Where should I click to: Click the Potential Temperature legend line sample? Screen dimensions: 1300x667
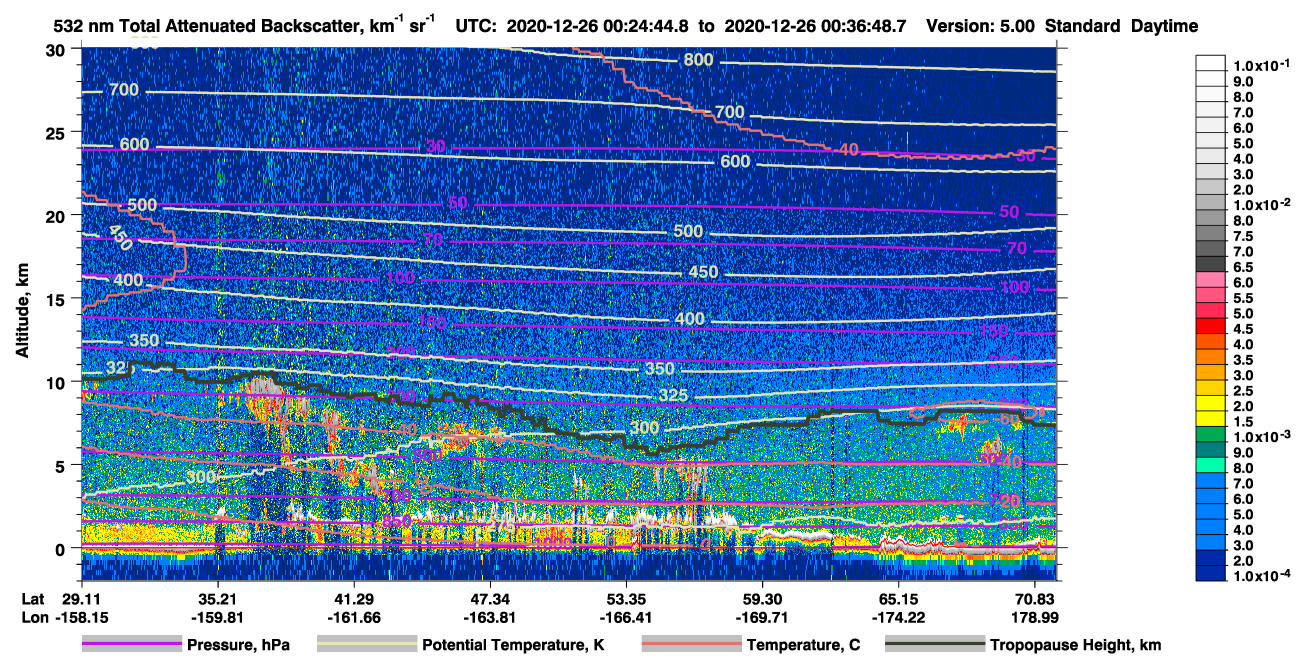click(367, 645)
